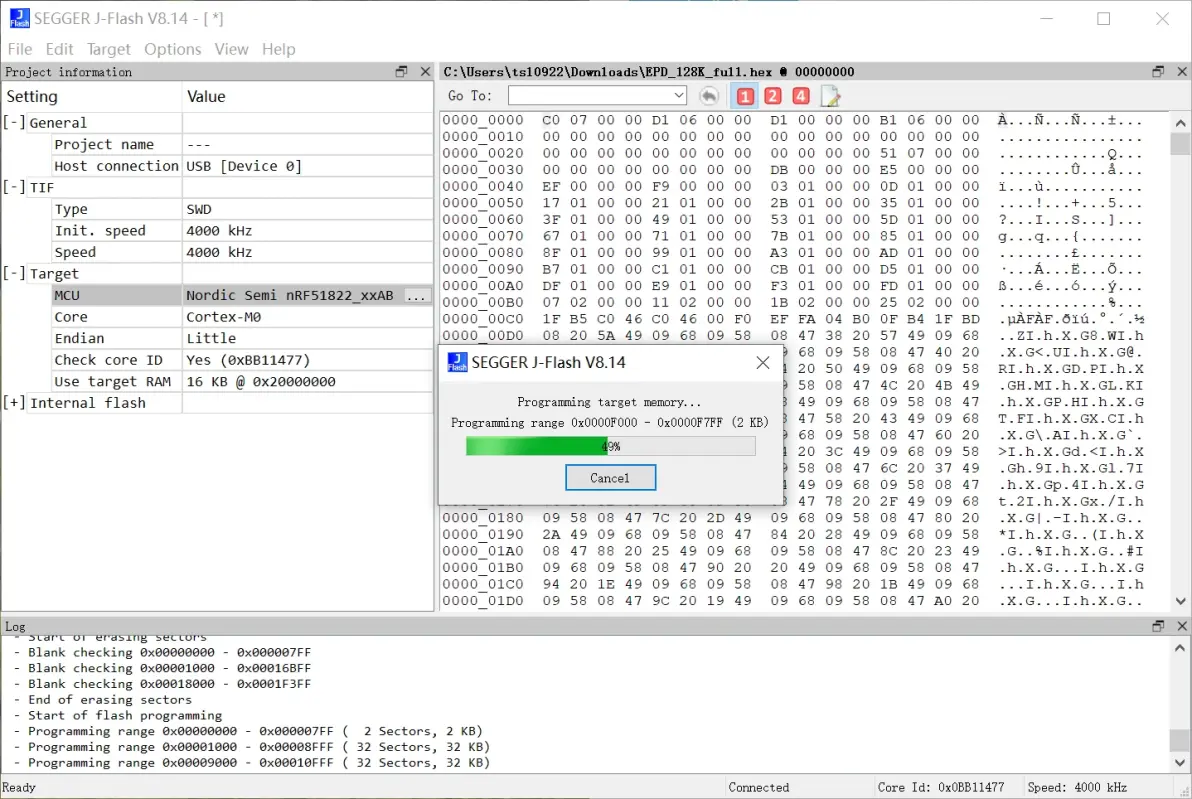Close the hex data file panel

pyautogui.click(x=1181, y=71)
